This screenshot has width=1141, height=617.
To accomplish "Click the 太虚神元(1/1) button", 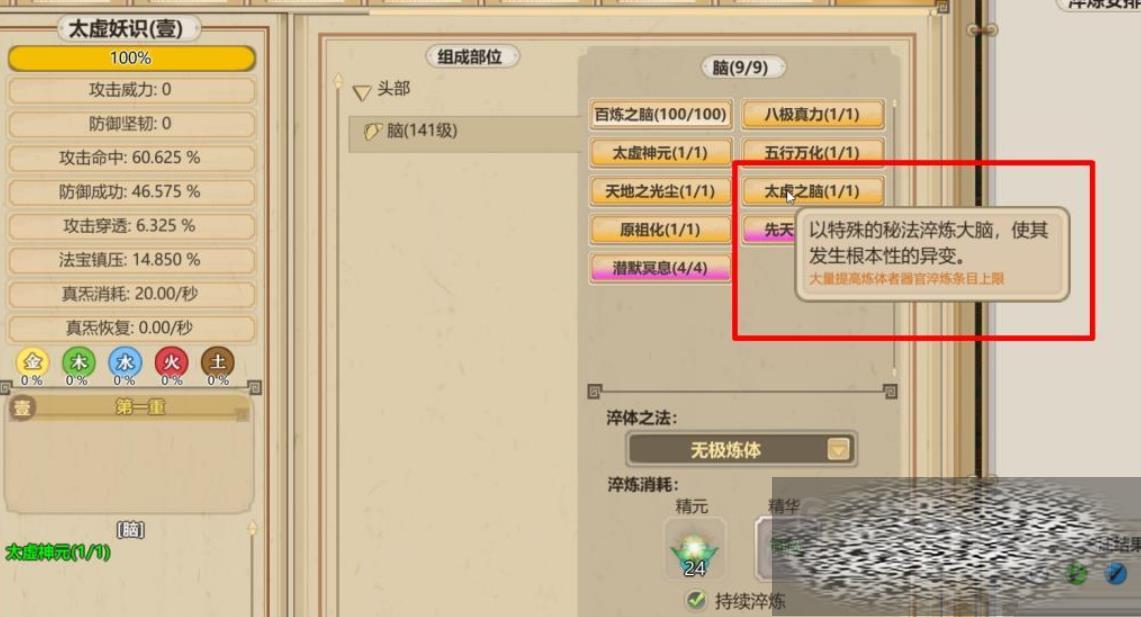I will pos(660,153).
